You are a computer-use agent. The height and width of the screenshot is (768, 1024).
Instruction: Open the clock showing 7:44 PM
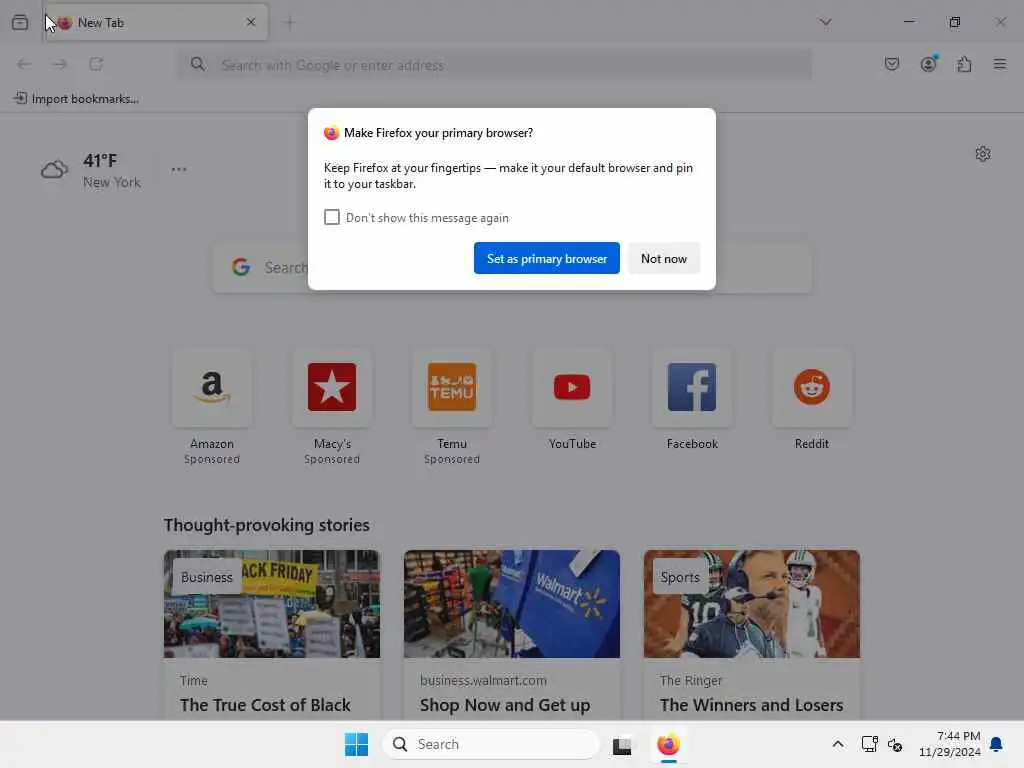950,744
